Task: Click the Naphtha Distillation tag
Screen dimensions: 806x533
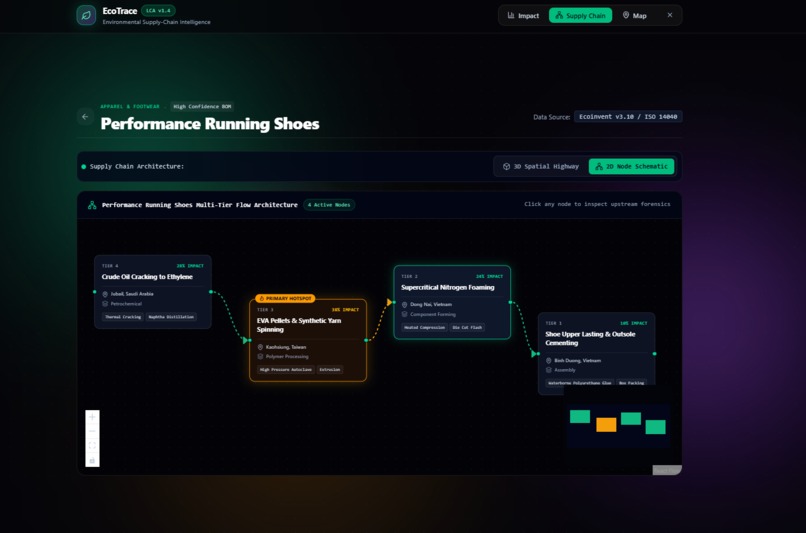Action: pyautogui.click(x=171, y=317)
